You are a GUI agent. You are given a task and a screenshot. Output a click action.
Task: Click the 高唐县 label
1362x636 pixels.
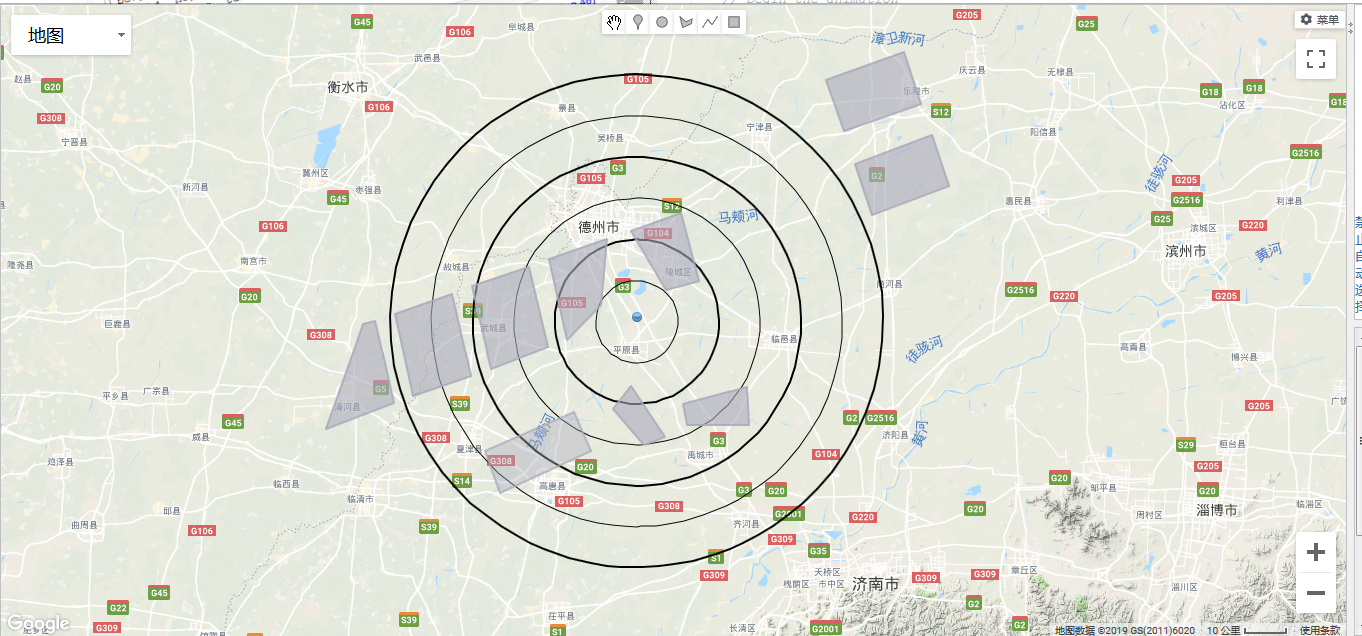click(553, 485)
